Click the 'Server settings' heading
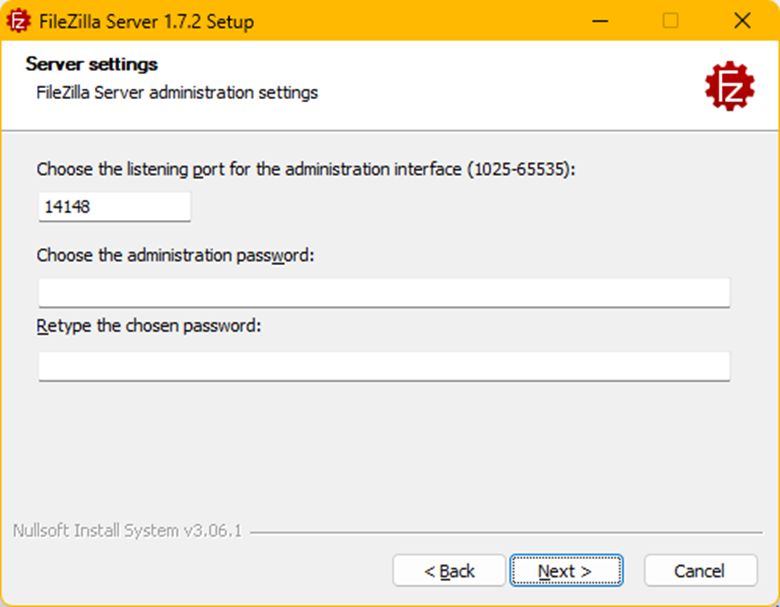Screen dimensions: 780x607 [92, 64]
